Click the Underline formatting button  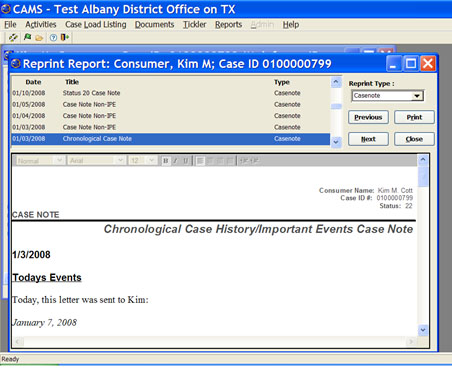click(x=185, y=161)
